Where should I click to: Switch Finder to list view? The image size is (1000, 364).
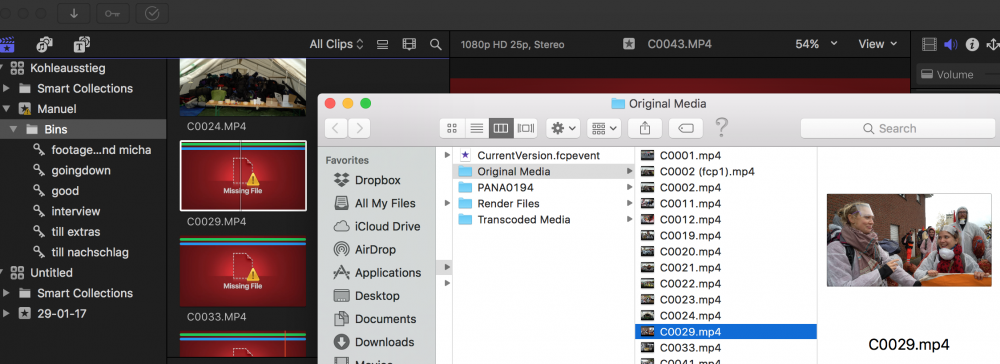click(x=476, y=128)
